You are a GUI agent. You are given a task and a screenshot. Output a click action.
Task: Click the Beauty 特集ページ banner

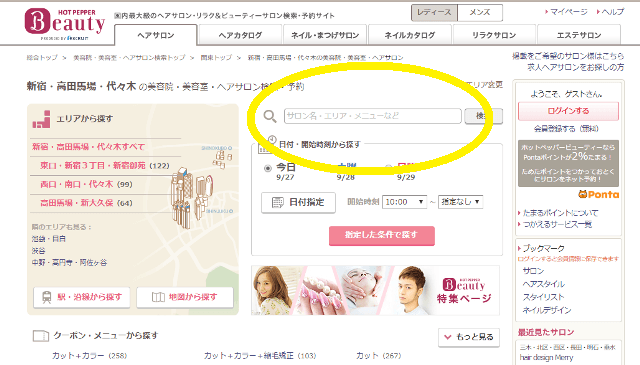click(x=375, y=291)
